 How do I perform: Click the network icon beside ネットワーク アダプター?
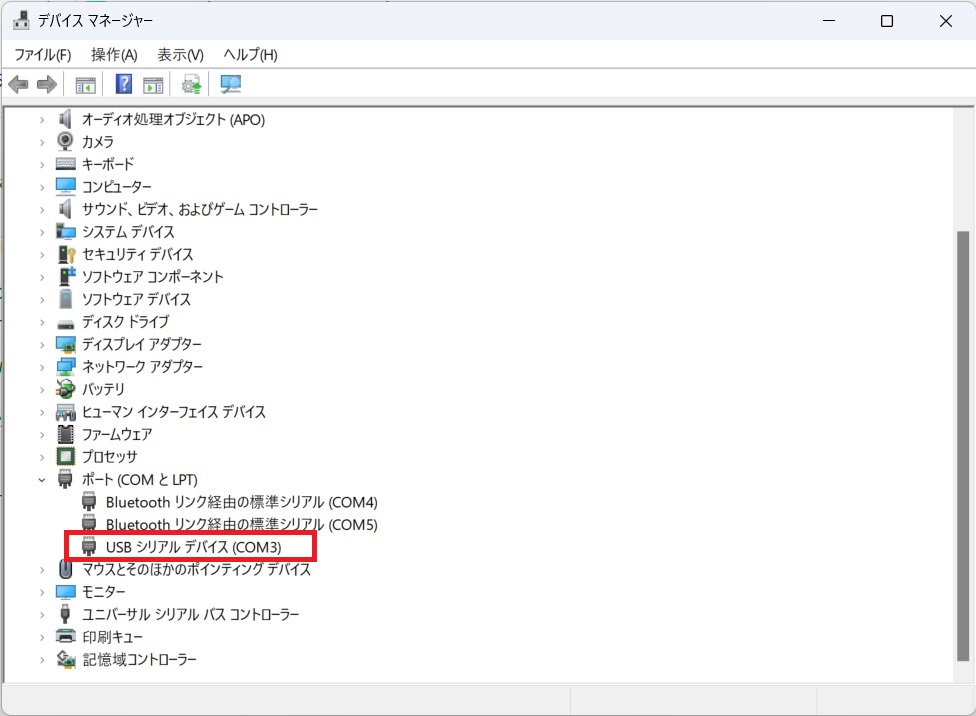pos(65,367)
